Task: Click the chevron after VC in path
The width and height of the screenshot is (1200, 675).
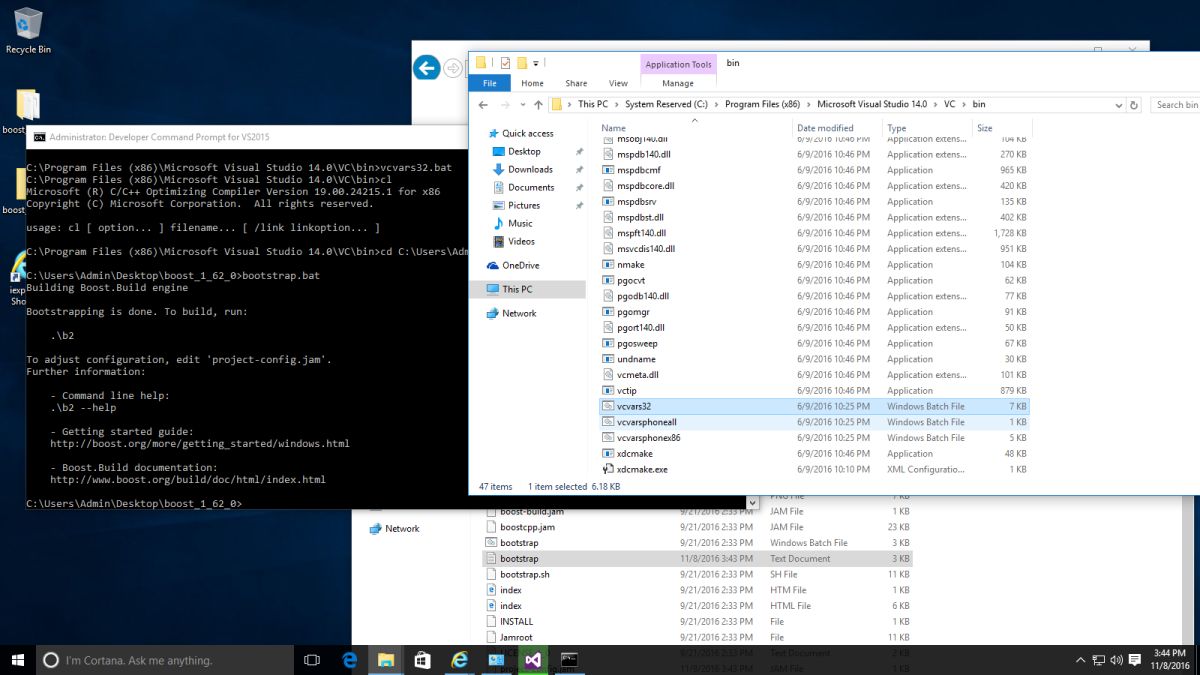Action: click(x=965, y=104)
